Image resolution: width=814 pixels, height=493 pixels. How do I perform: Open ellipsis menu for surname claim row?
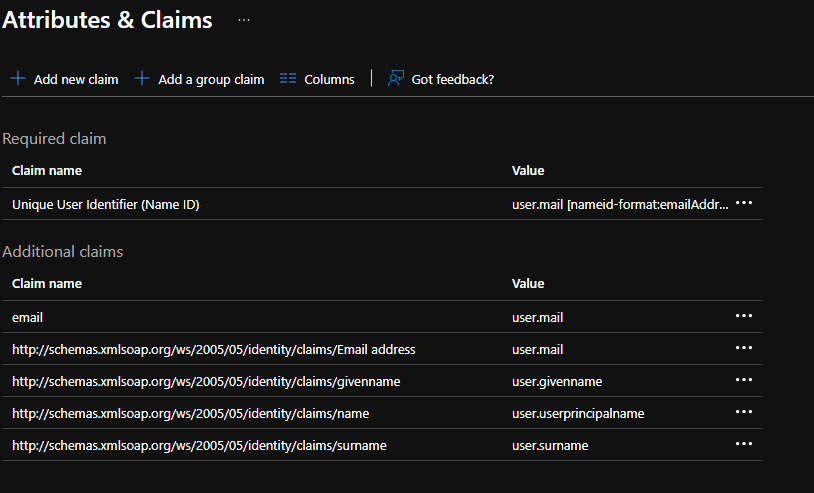[744, 444]
